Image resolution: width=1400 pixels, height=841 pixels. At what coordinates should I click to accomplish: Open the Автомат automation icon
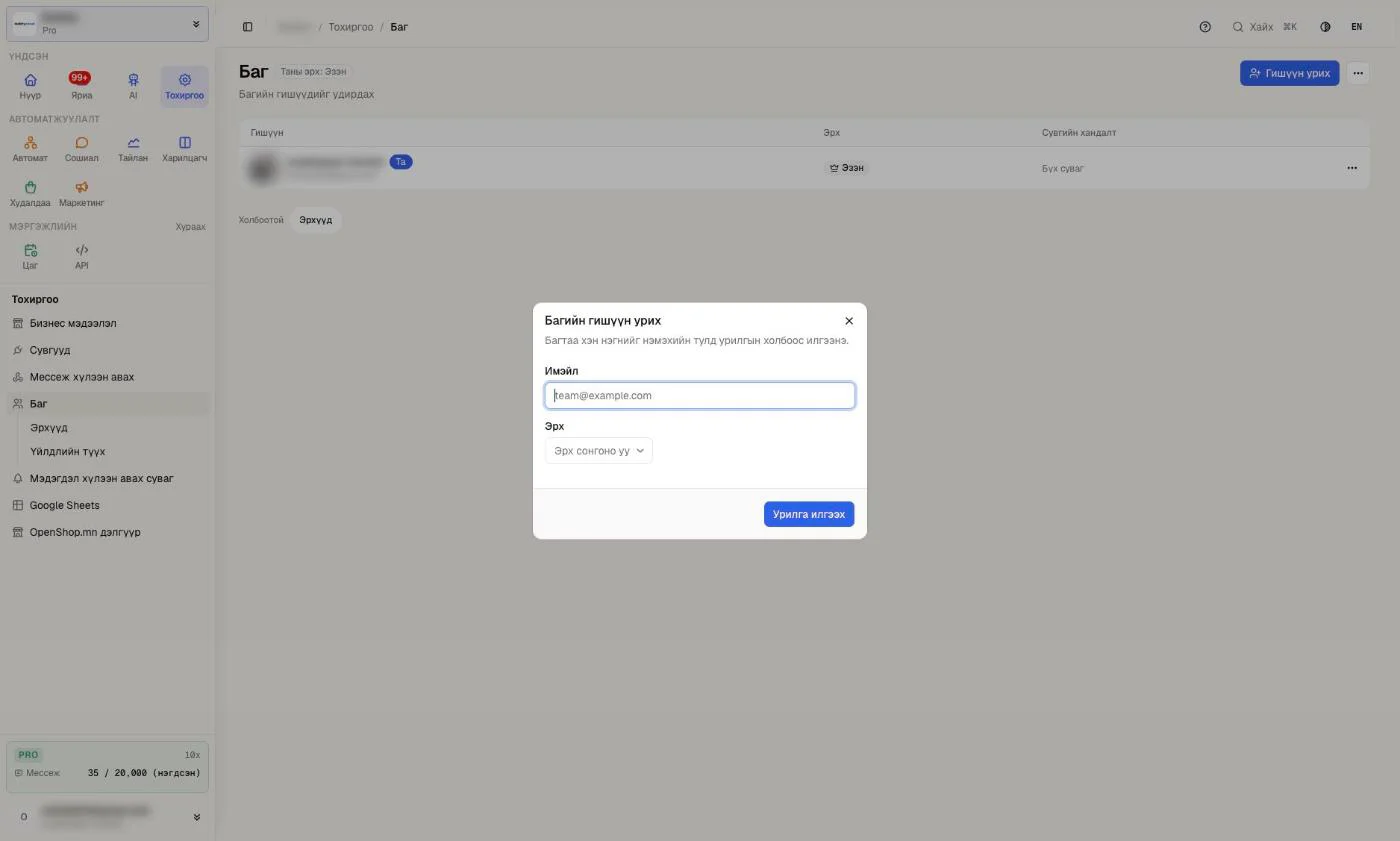pos(30,149)
